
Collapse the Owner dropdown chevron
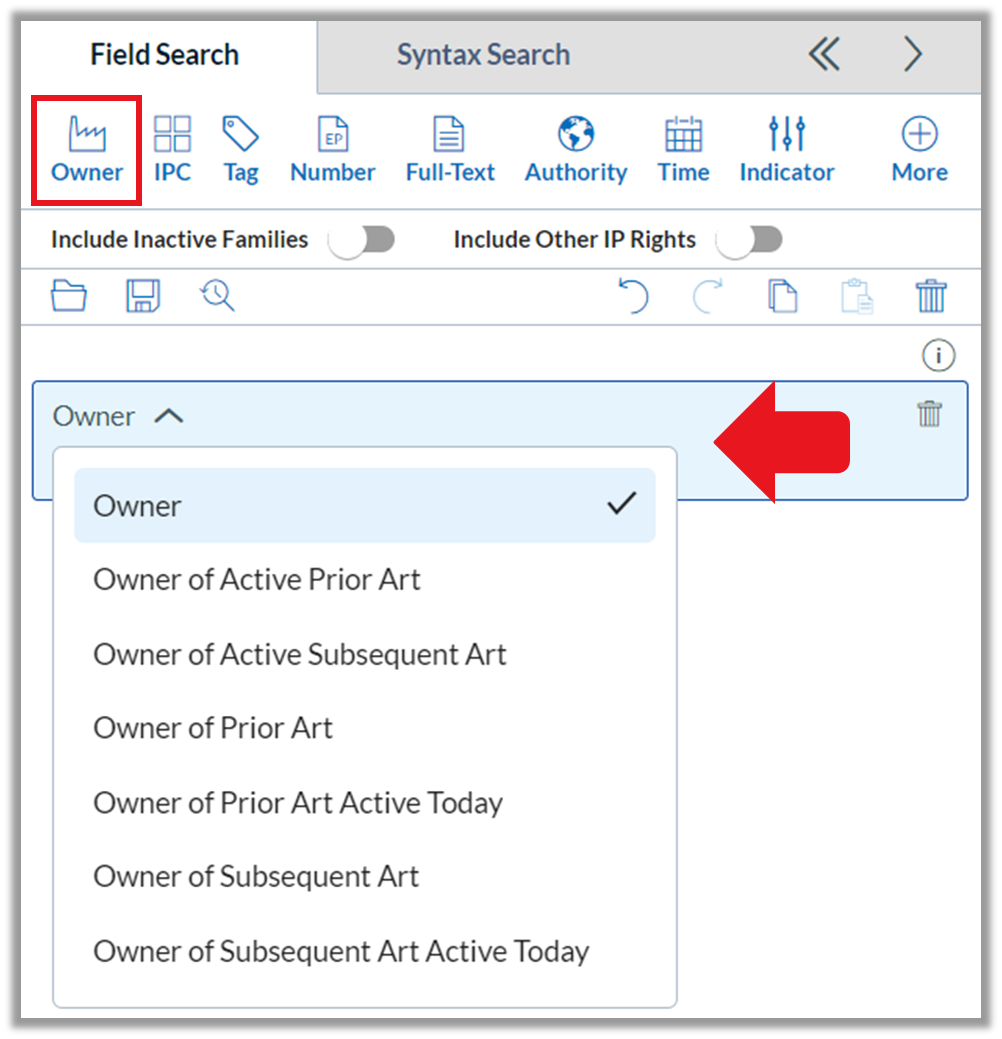(169, 416)
